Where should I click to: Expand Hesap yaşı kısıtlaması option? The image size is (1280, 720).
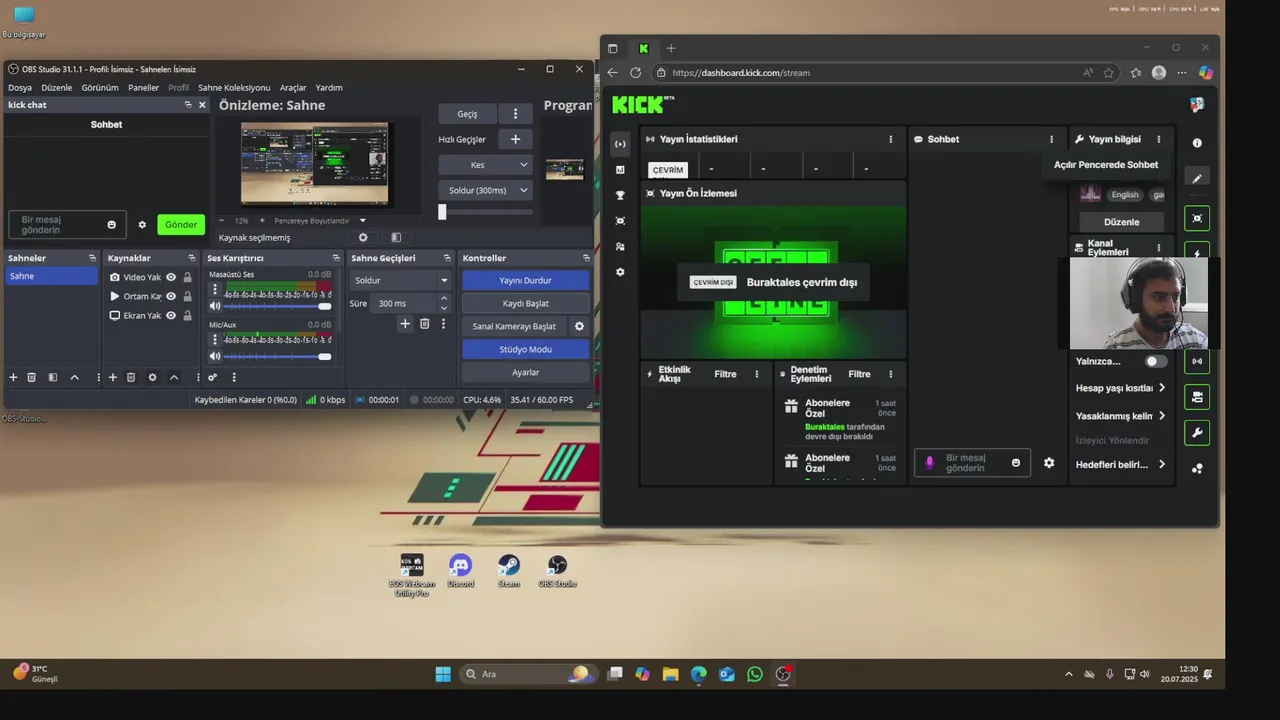pyautogui.click(x=1121, y=388)
